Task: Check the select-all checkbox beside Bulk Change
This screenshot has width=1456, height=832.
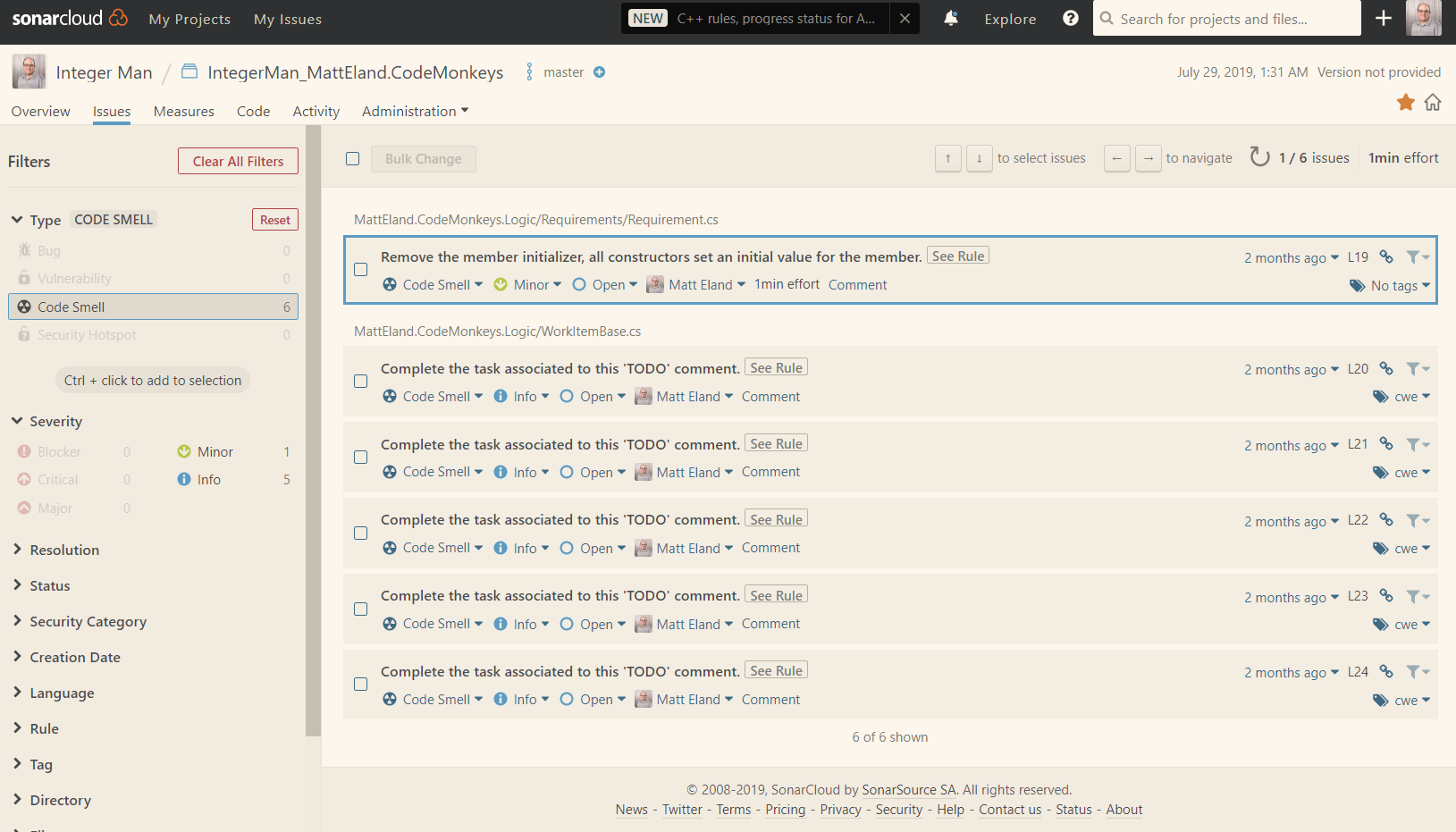Action: pyautogui.click(x=352, y=158)
